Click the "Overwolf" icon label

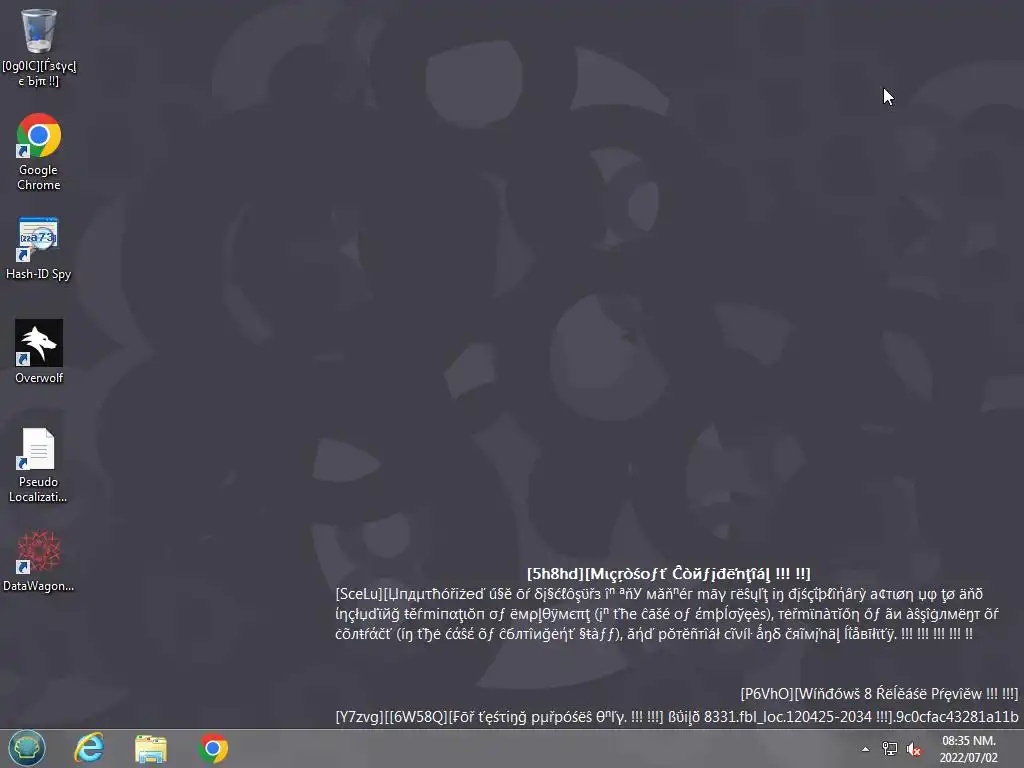[x=39, y=377]
